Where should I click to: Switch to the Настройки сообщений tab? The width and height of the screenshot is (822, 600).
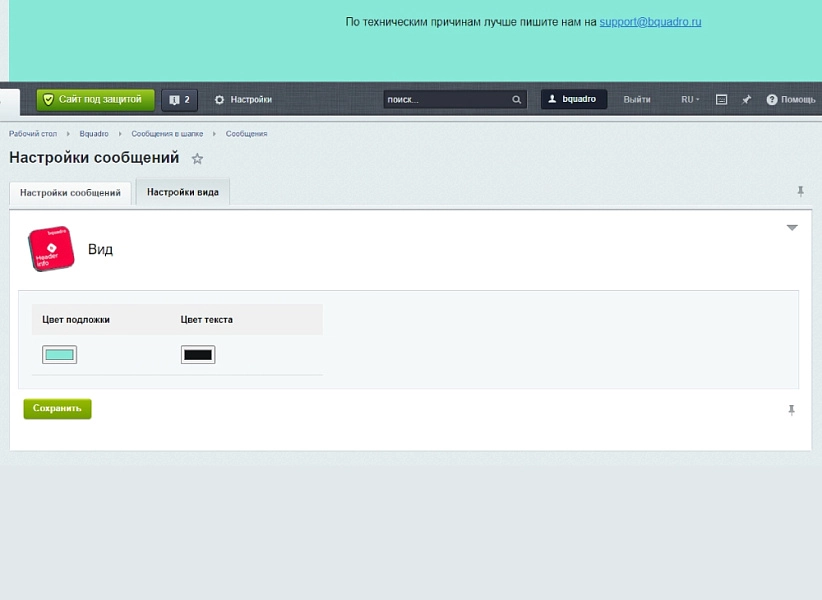pos(70,193)
